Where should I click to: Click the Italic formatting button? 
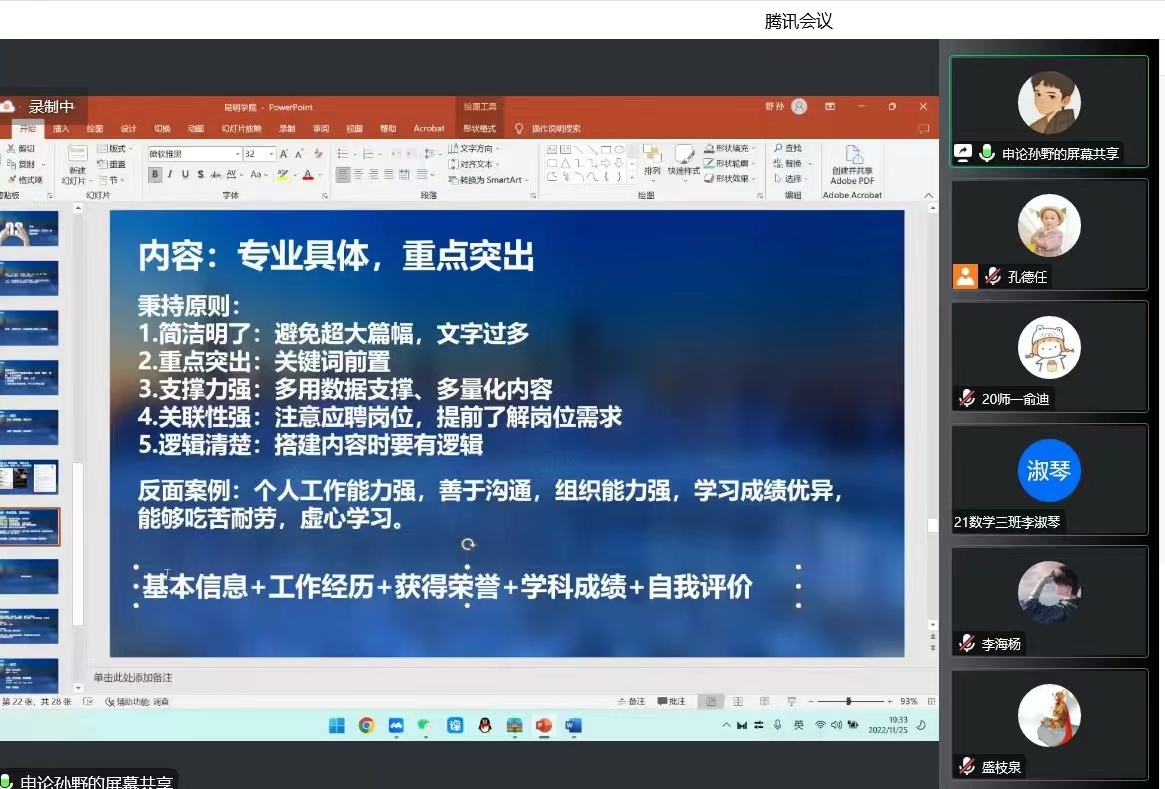pos(170,174)
